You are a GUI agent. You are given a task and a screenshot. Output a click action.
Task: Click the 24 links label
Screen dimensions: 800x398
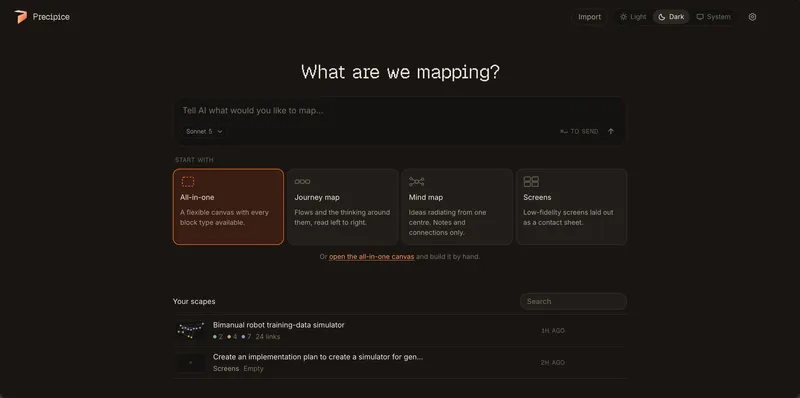pos(268,337)
